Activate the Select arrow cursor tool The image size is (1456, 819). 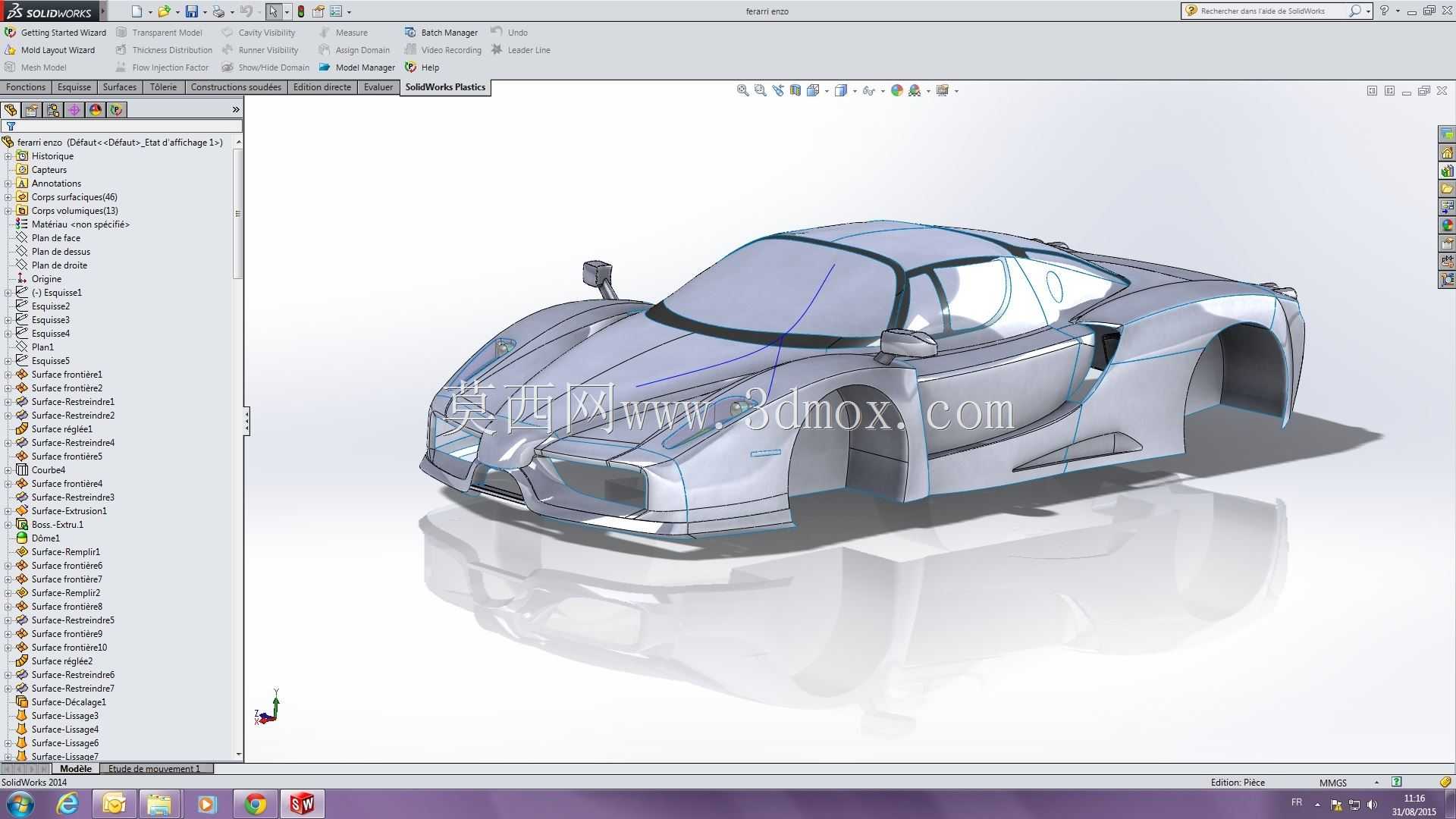coord(273,11)
